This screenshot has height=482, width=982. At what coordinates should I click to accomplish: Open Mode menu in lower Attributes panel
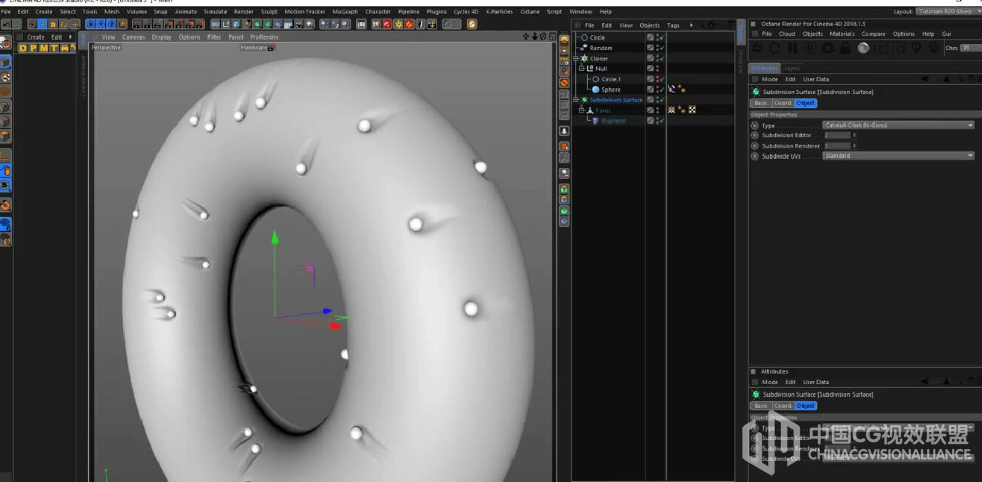770,382
